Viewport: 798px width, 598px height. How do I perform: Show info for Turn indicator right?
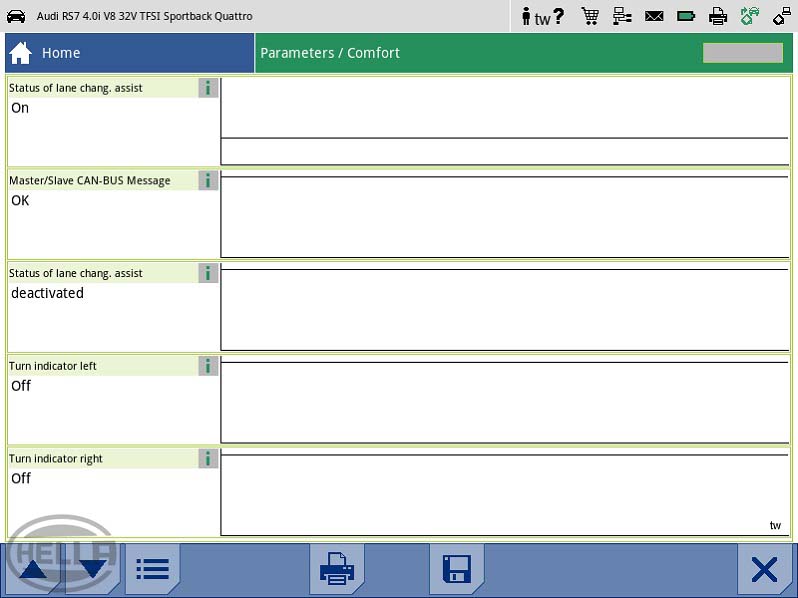(x=208, y=459)
